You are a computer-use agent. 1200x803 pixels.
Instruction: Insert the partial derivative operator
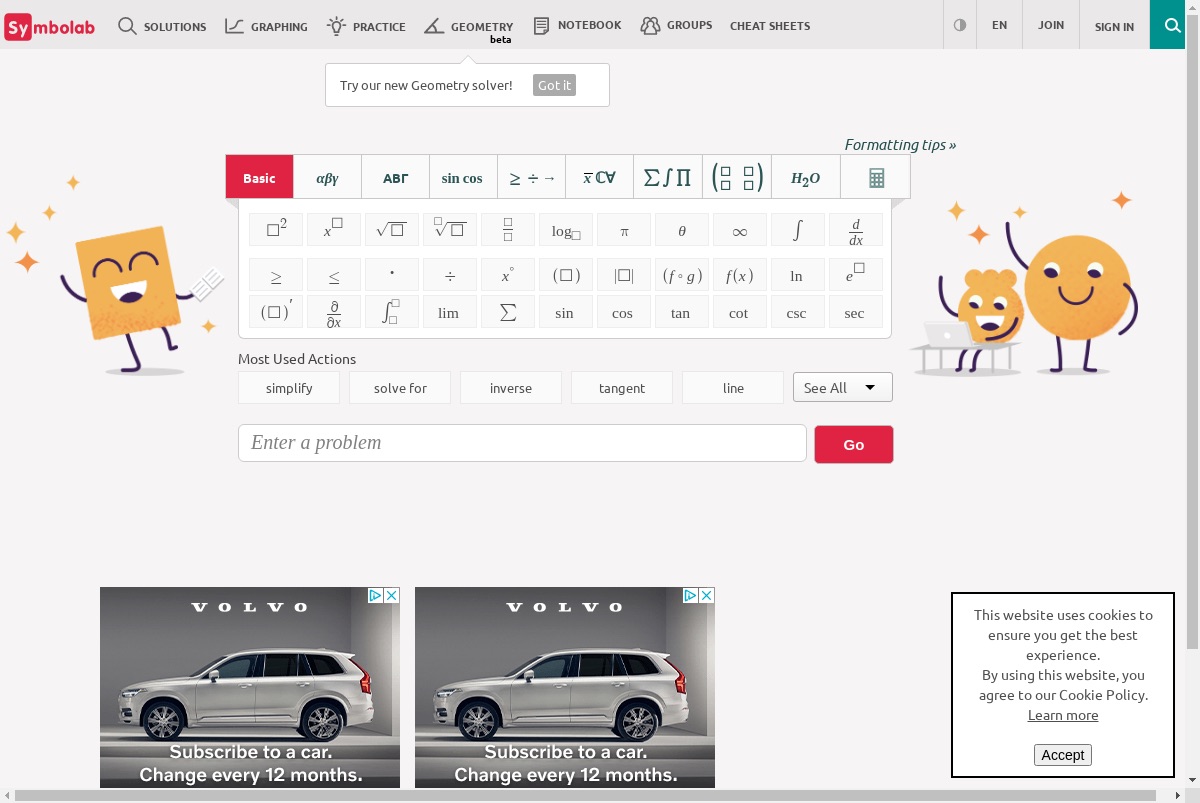click(334, 312)
